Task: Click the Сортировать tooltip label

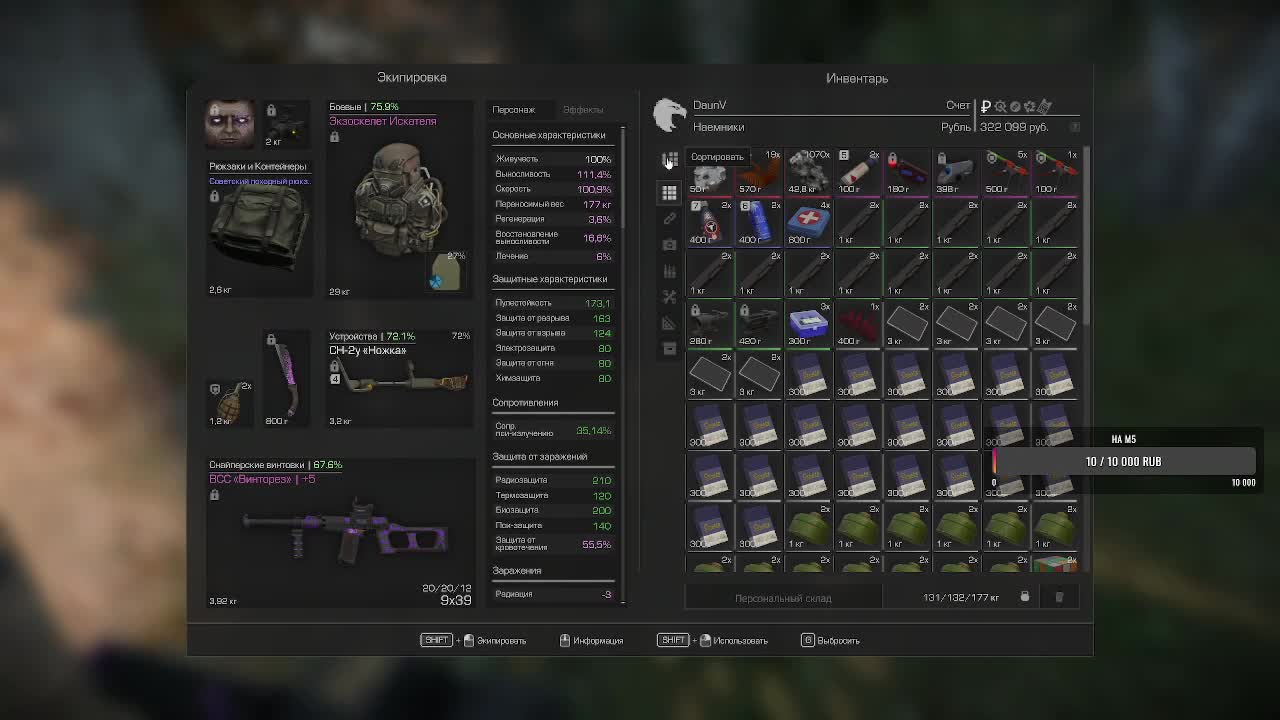Action: click(x=717, y=157)
